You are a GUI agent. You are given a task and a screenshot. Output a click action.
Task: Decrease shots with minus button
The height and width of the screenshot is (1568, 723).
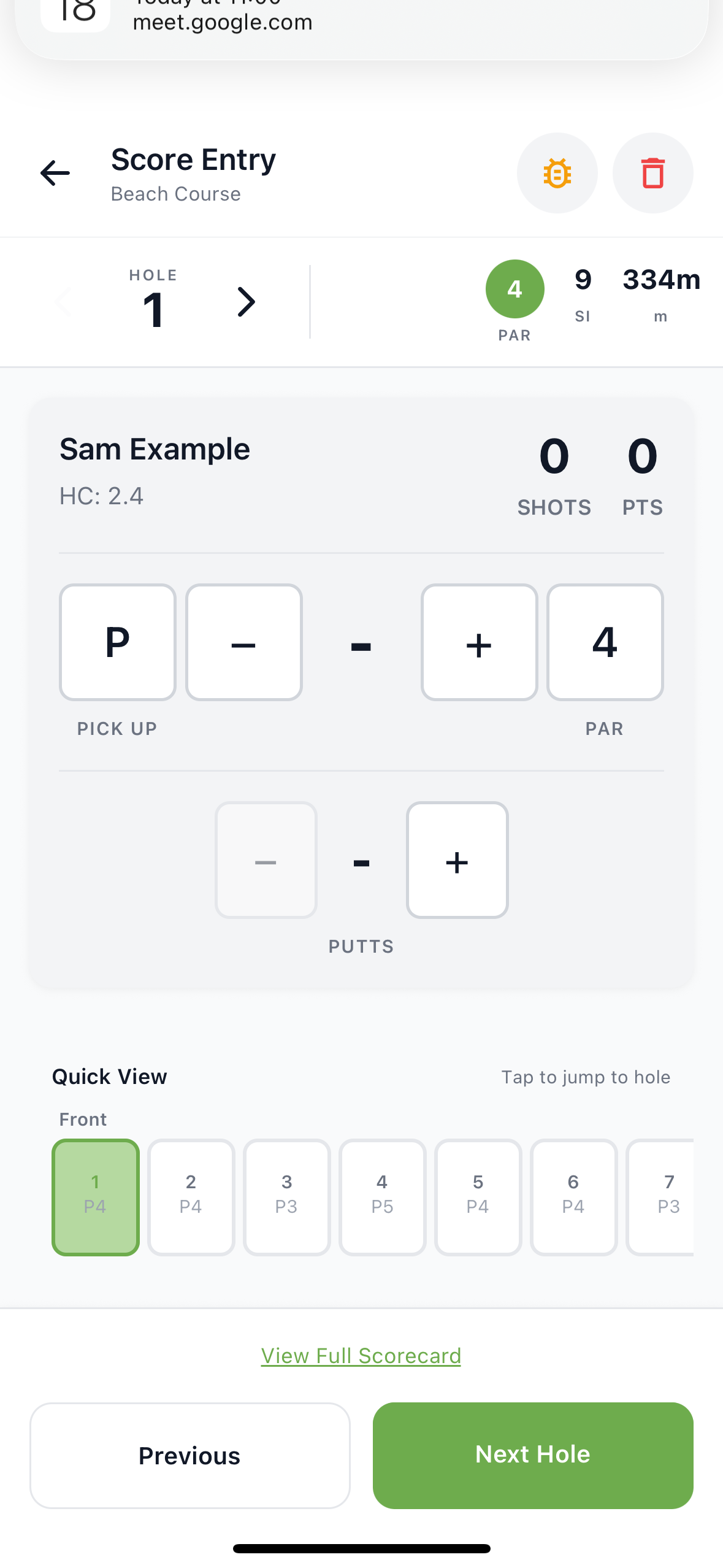pos(243,642)
